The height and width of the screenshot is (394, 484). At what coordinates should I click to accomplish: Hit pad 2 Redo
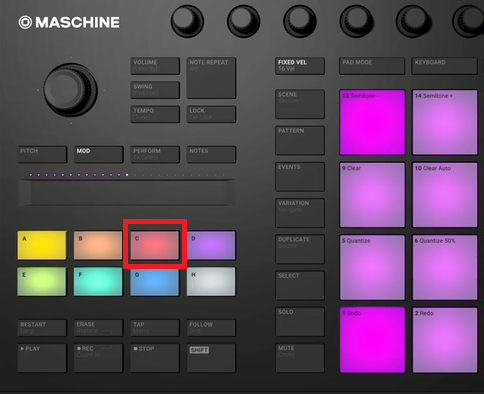point(445,340)
